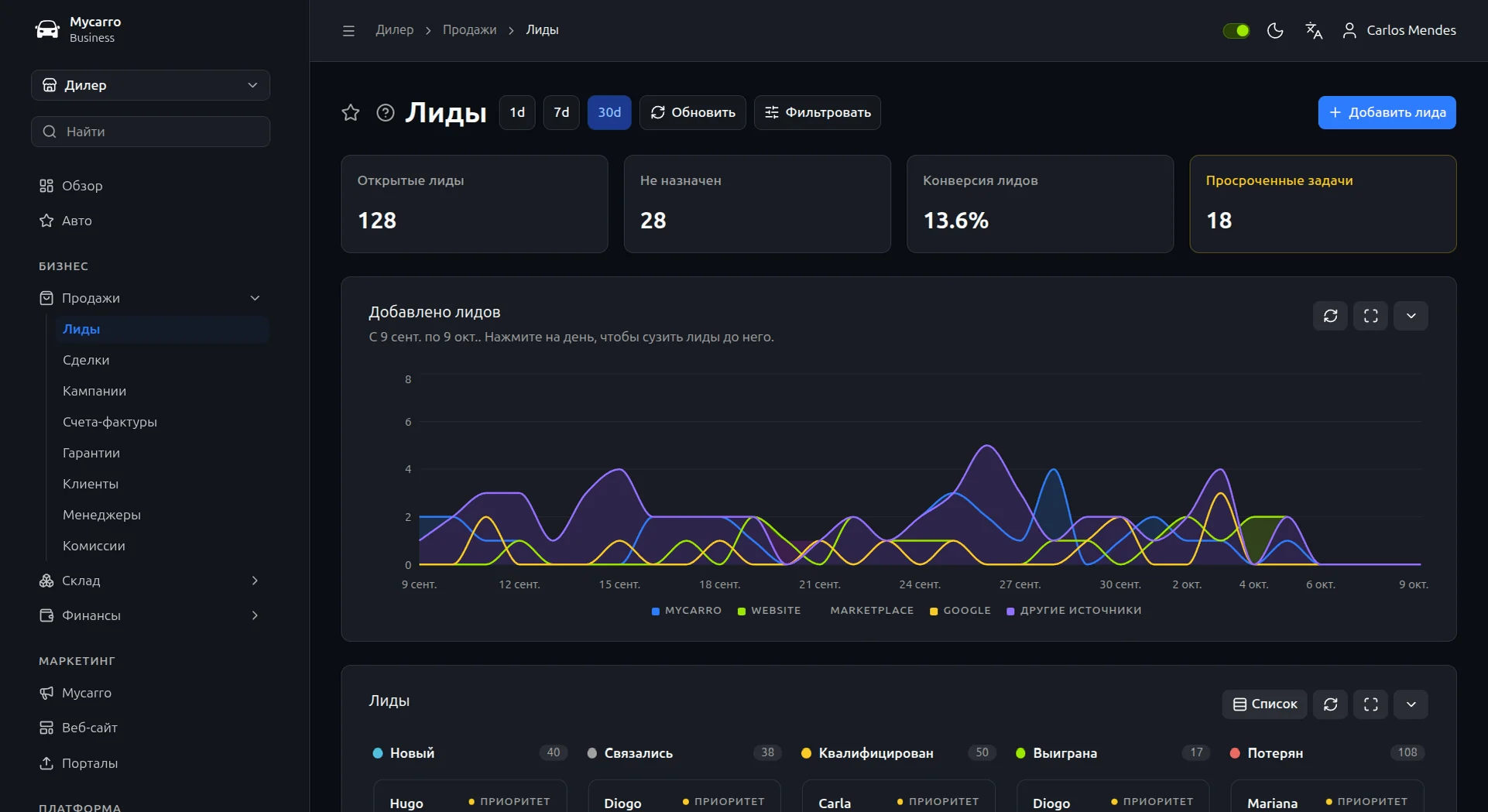Go to Сделки in sidebar
Viewport: 1488px width, 812px height.
pos(163,360)
